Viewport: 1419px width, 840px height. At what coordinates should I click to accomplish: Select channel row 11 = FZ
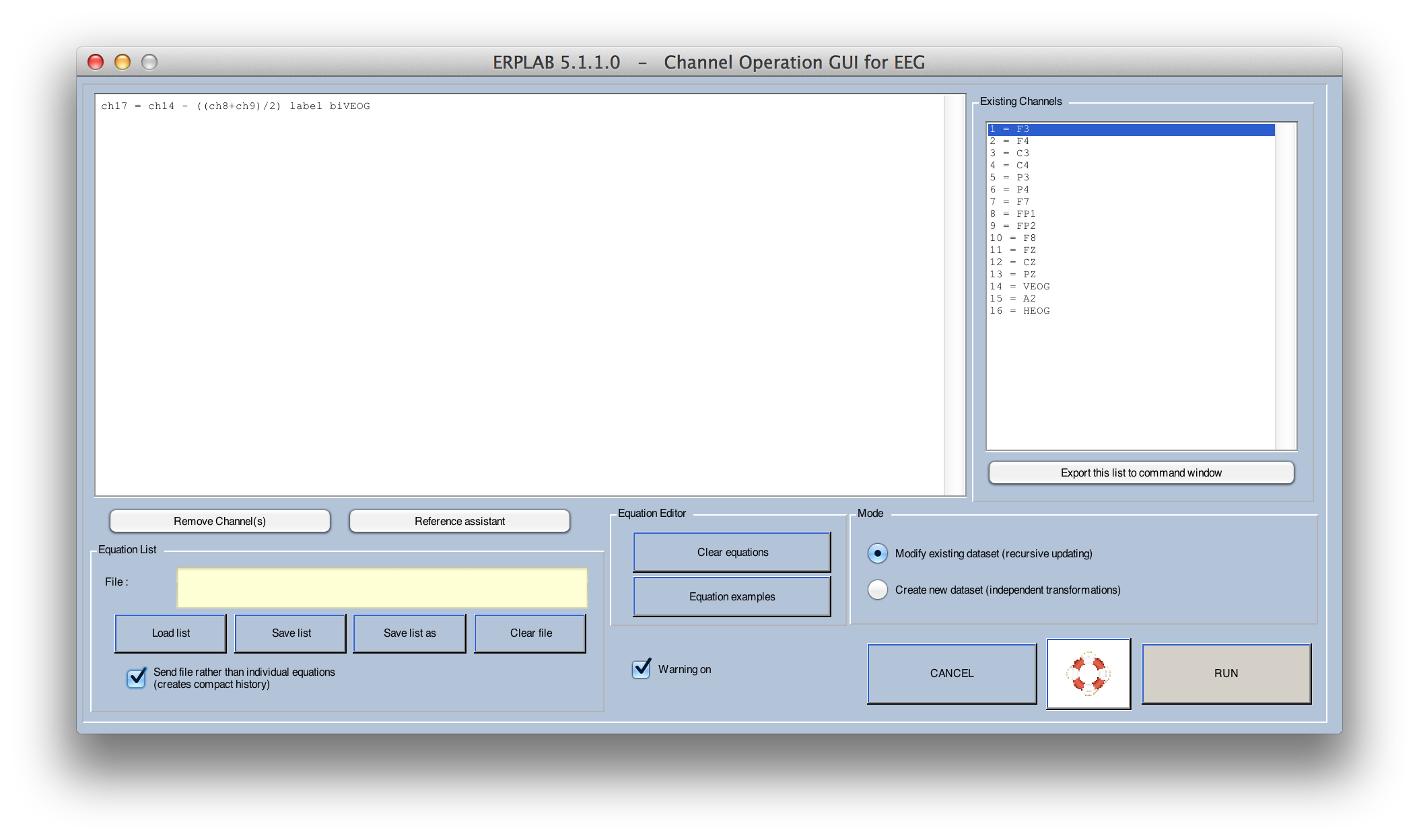[x=1131, y=250]
